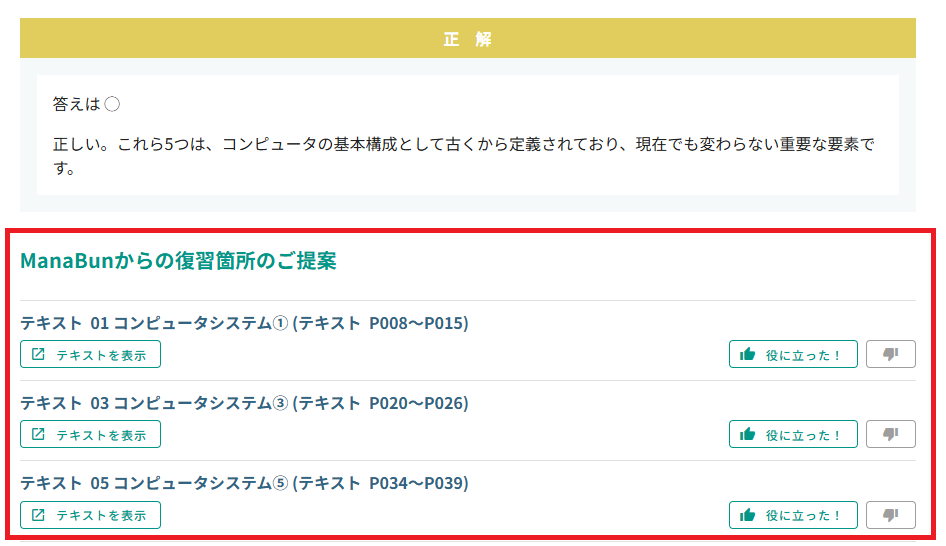Click thumbs-up icon for テキスト 03 row
946x546 pixels.
pos(747,434)
